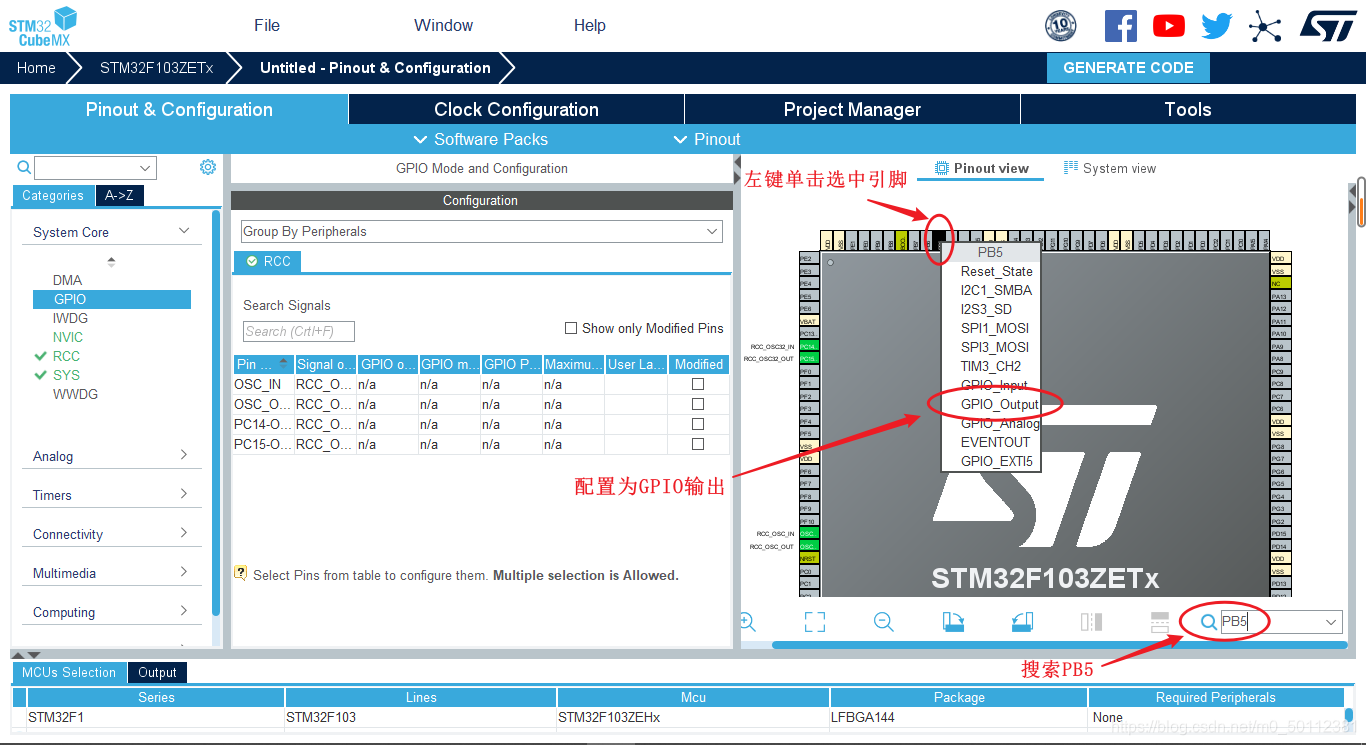Check Modified box for OSC_O... row
The image size is (1366, 745).
coord(698,404)
